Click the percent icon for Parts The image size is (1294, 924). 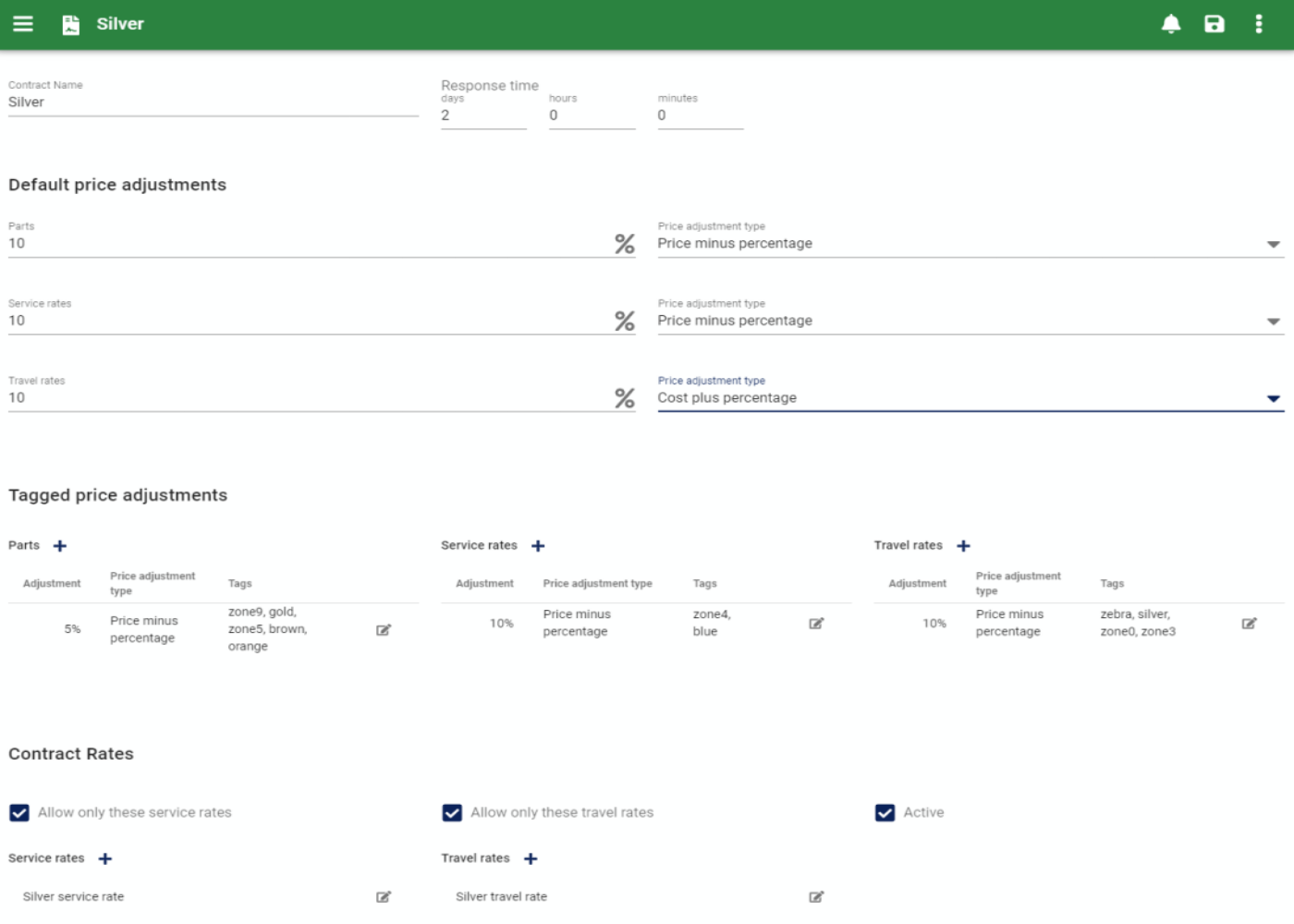tap(625, 244)
